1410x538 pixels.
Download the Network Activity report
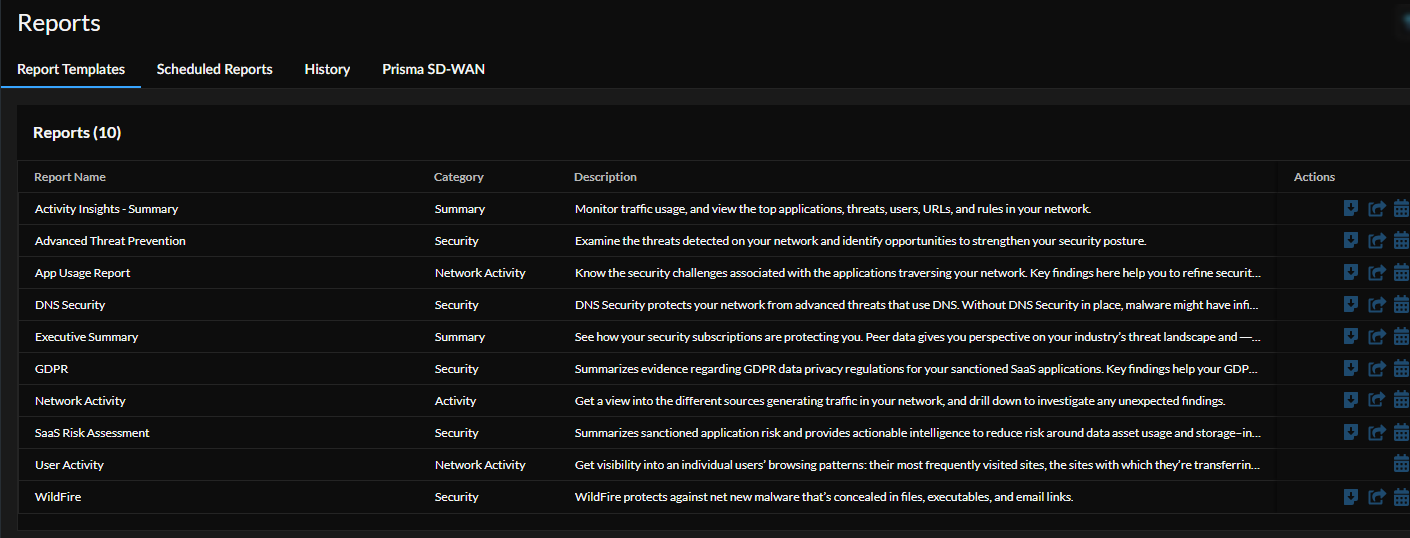(1350, 401)
